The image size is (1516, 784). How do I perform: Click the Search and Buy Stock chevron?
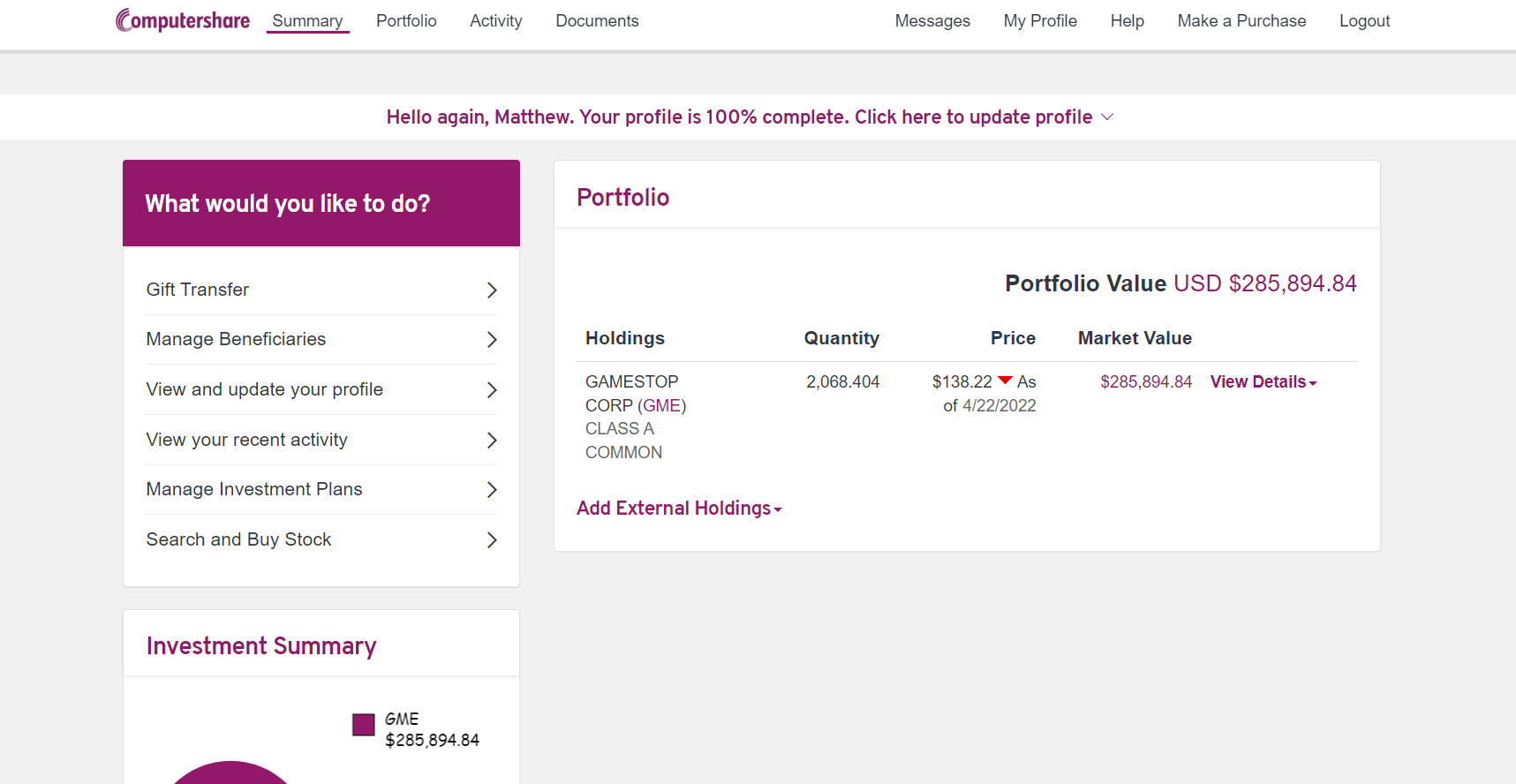492,540
